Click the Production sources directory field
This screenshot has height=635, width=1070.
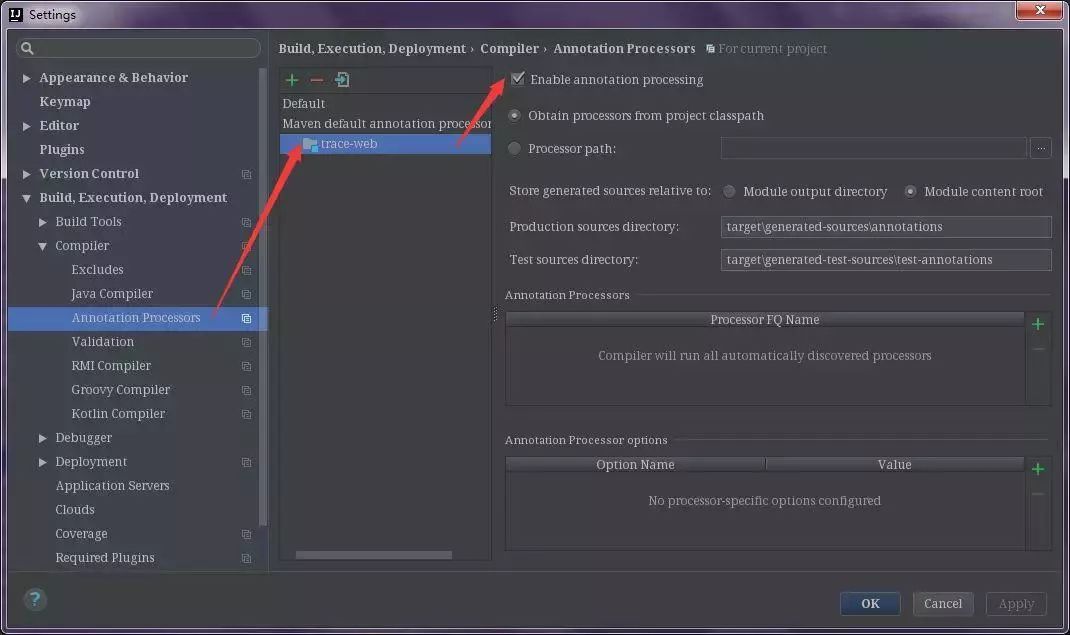coord(885,227)
